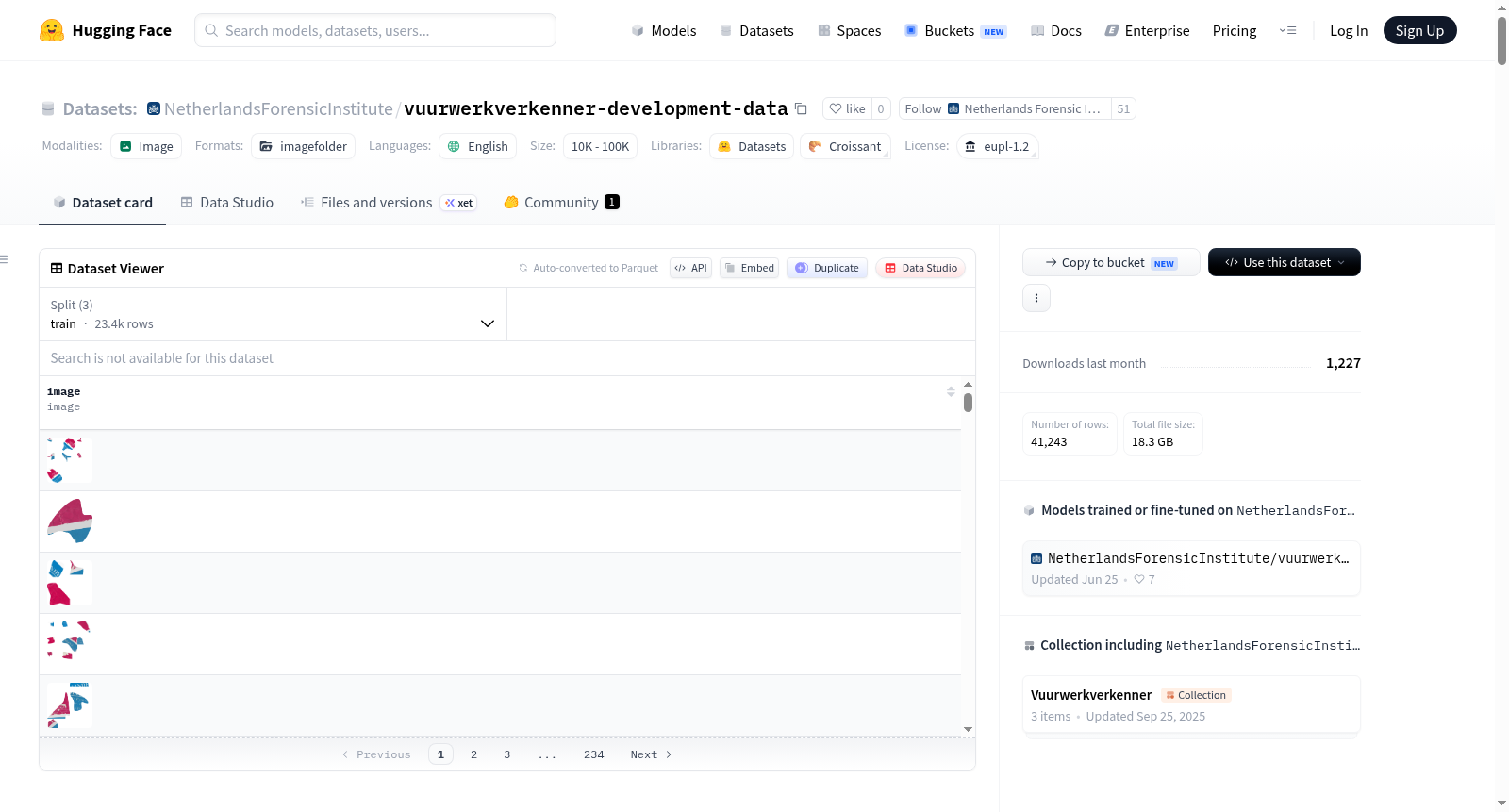Open the more navigation menu icon
Viewport: 1509px width, 812px height.
(x=1287, y=30)
